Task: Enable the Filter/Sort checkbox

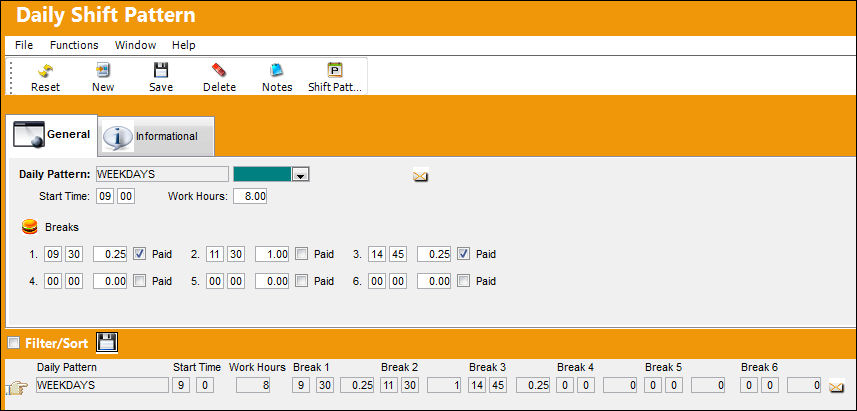Action: tap(14, 343)
